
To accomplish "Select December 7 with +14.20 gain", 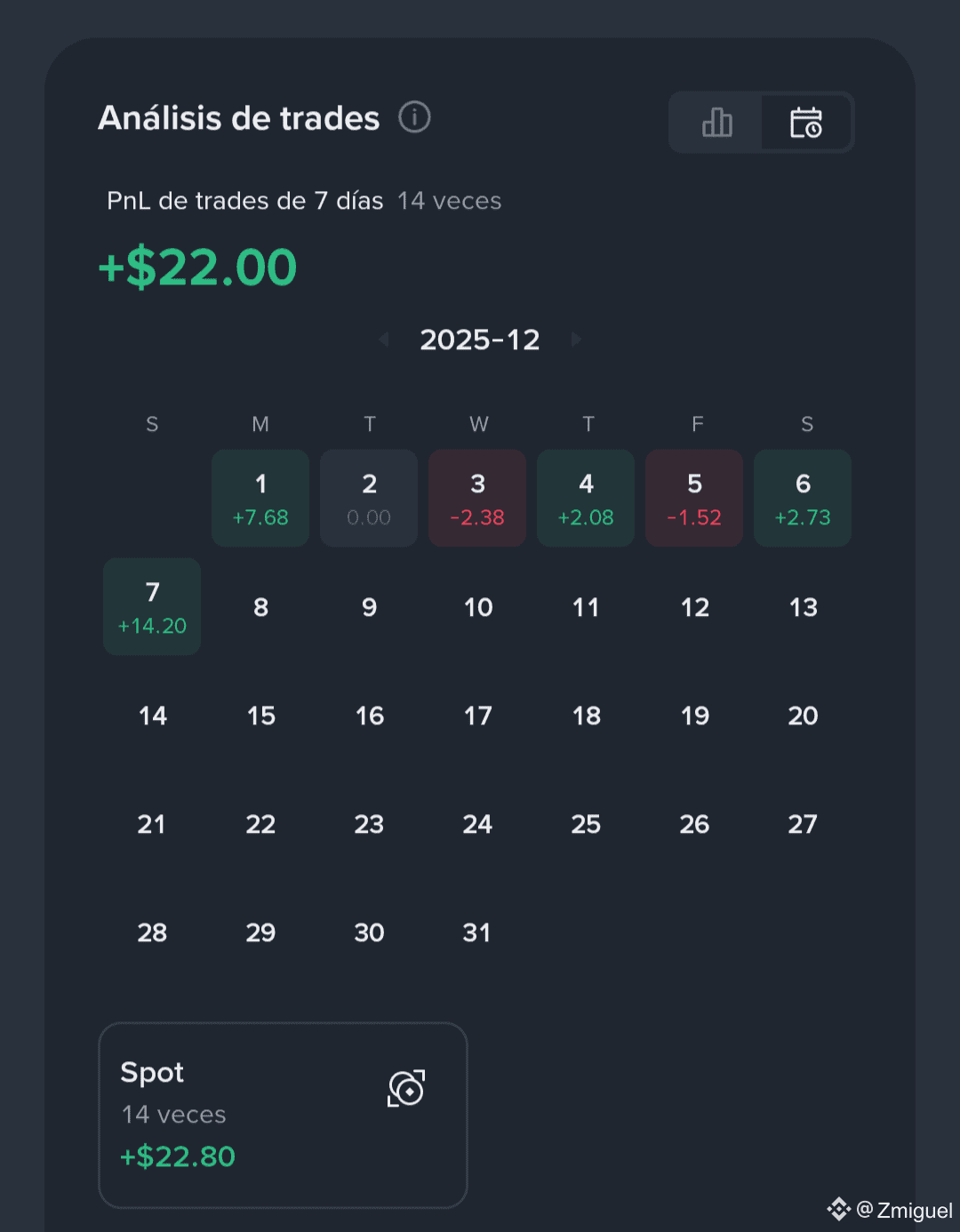I will pos(152,606).
